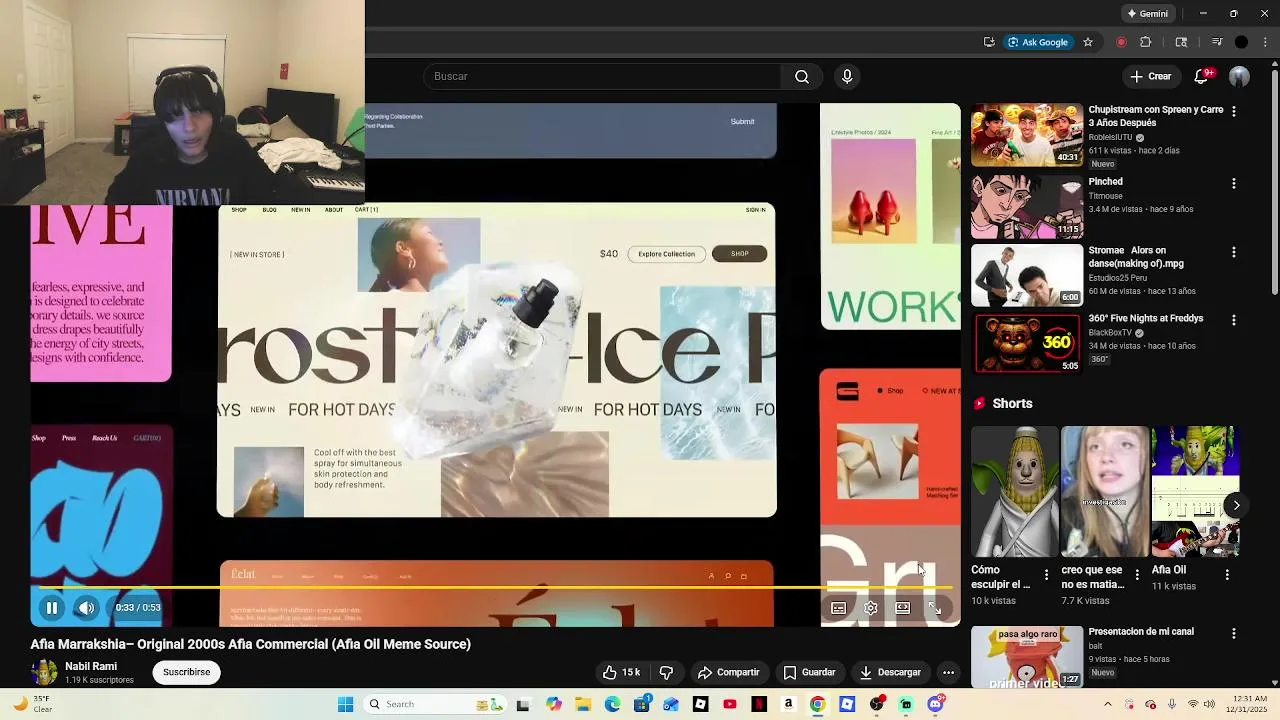The image size is (1280, 720).
Task: Open the Chrome profile avatar
Action: 1241,42
